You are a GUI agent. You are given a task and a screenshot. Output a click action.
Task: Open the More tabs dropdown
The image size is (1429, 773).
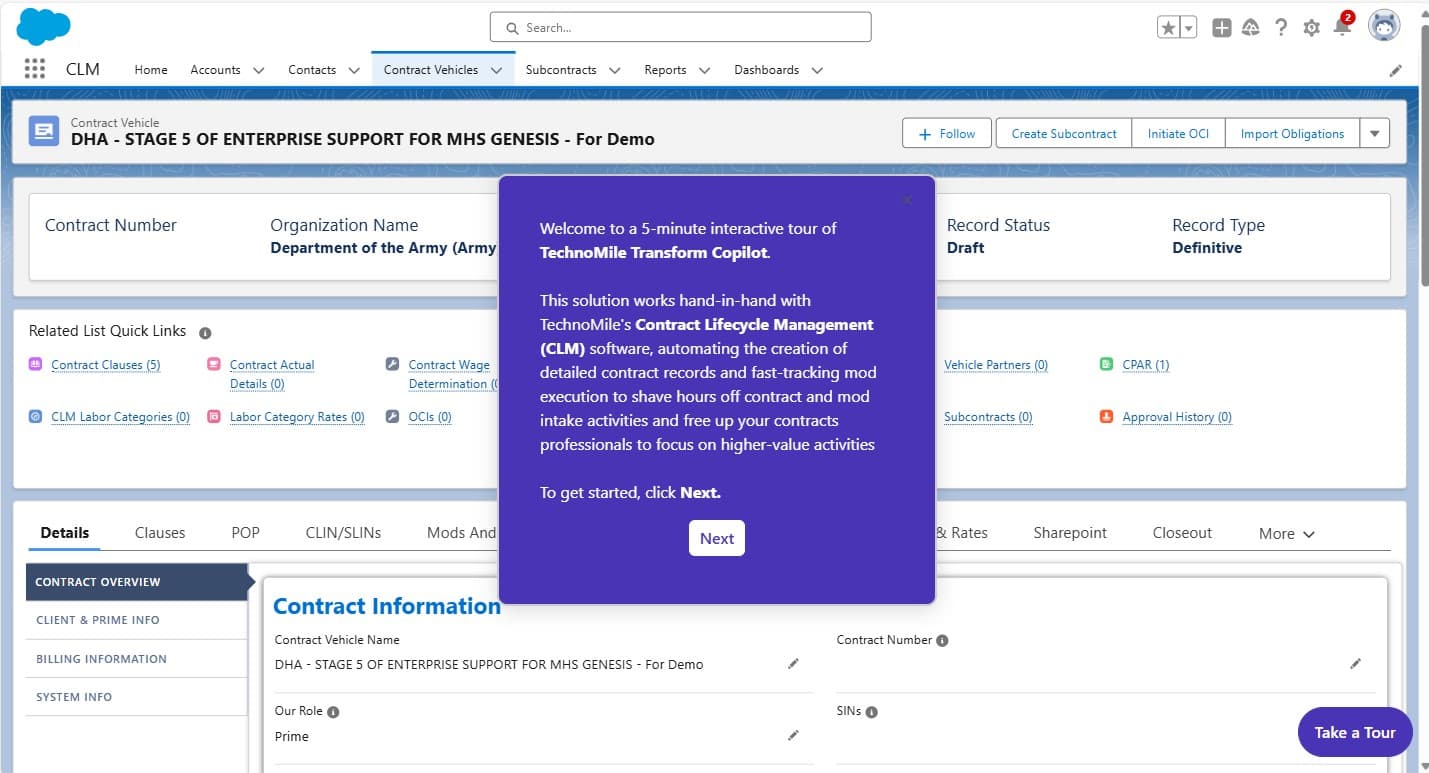pos(1286,534)
